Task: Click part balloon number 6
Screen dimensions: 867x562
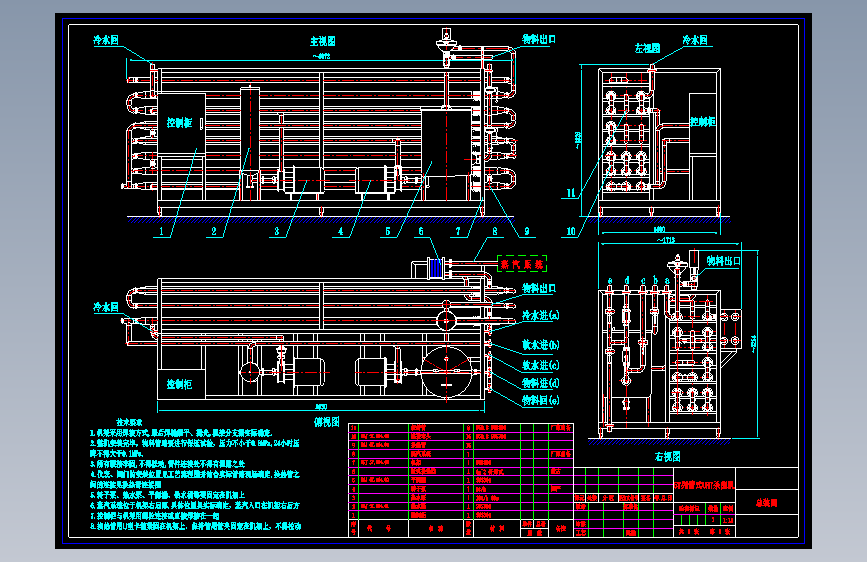Action: [421, 231]
